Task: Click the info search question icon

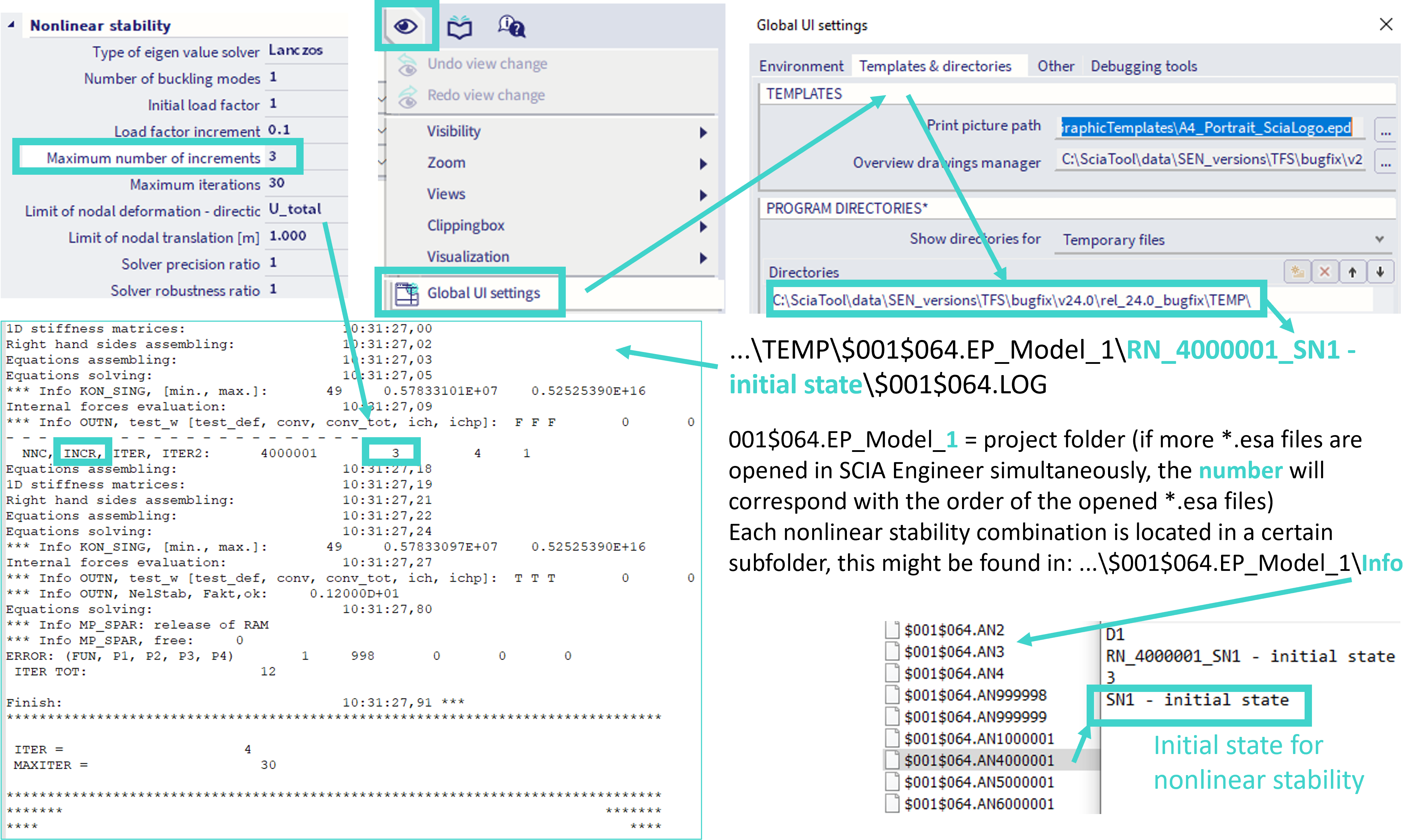Action: pyautogui.click(x=511, y=26)
